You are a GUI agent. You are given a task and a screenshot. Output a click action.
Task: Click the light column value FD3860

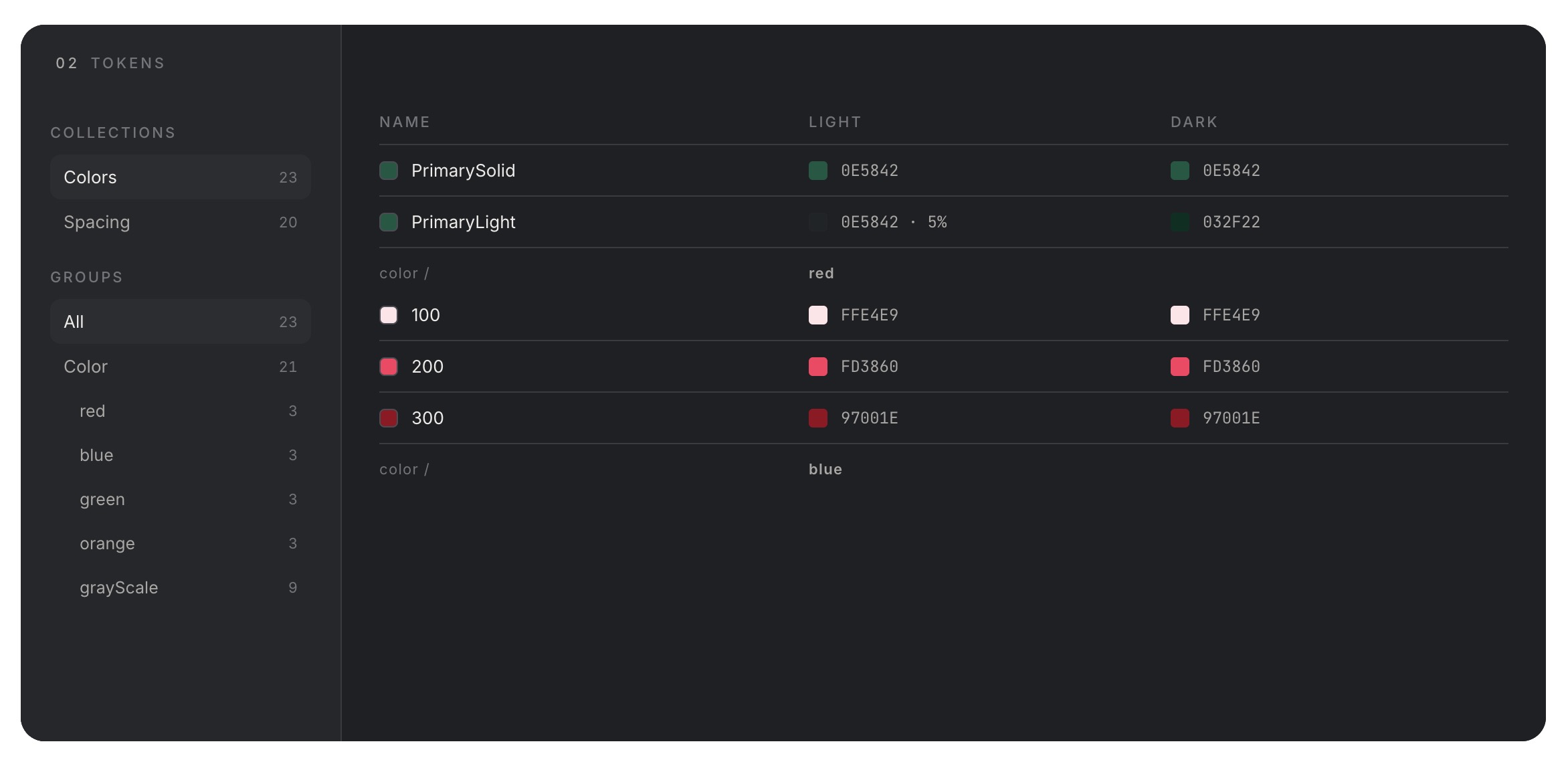870,367
